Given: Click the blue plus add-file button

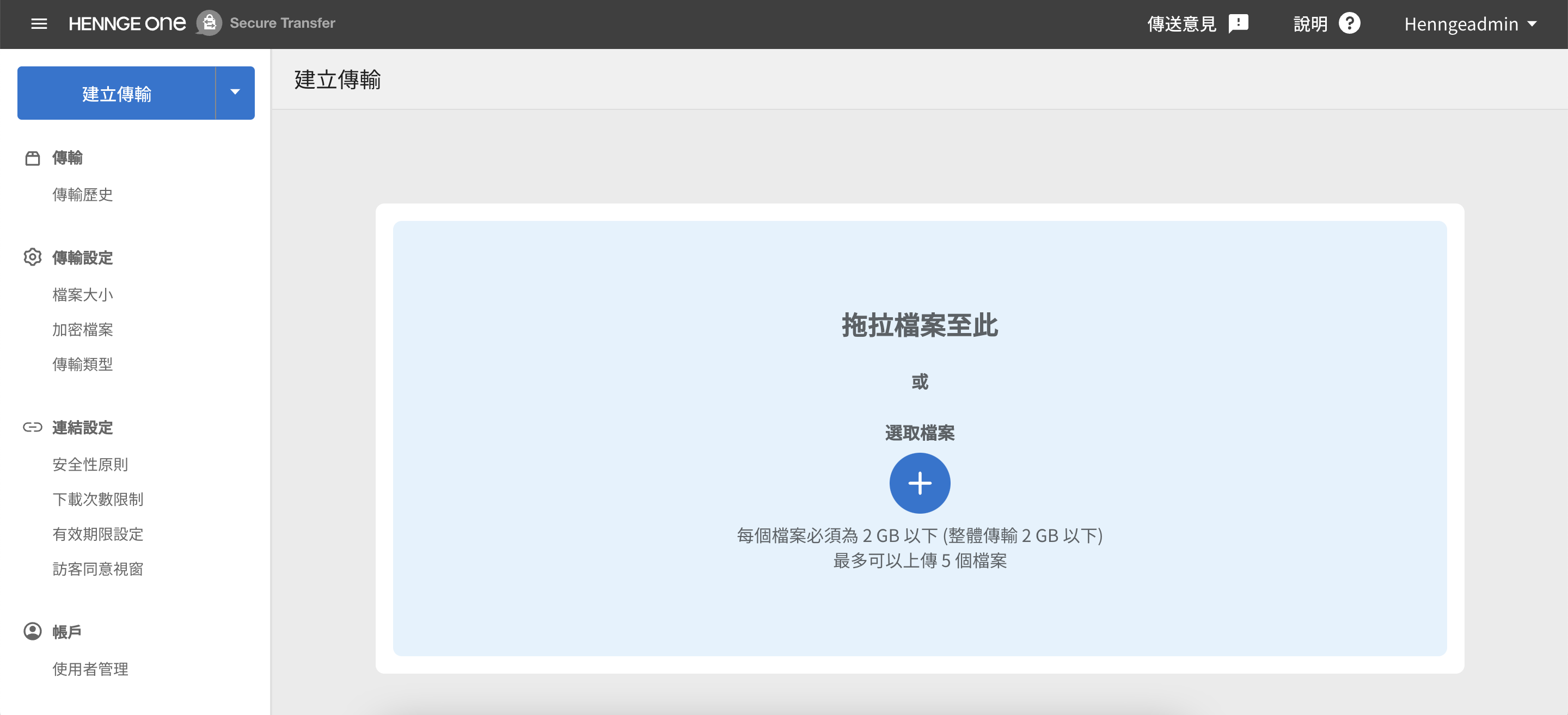Looking at the screenshot, I should pos(919,483).
